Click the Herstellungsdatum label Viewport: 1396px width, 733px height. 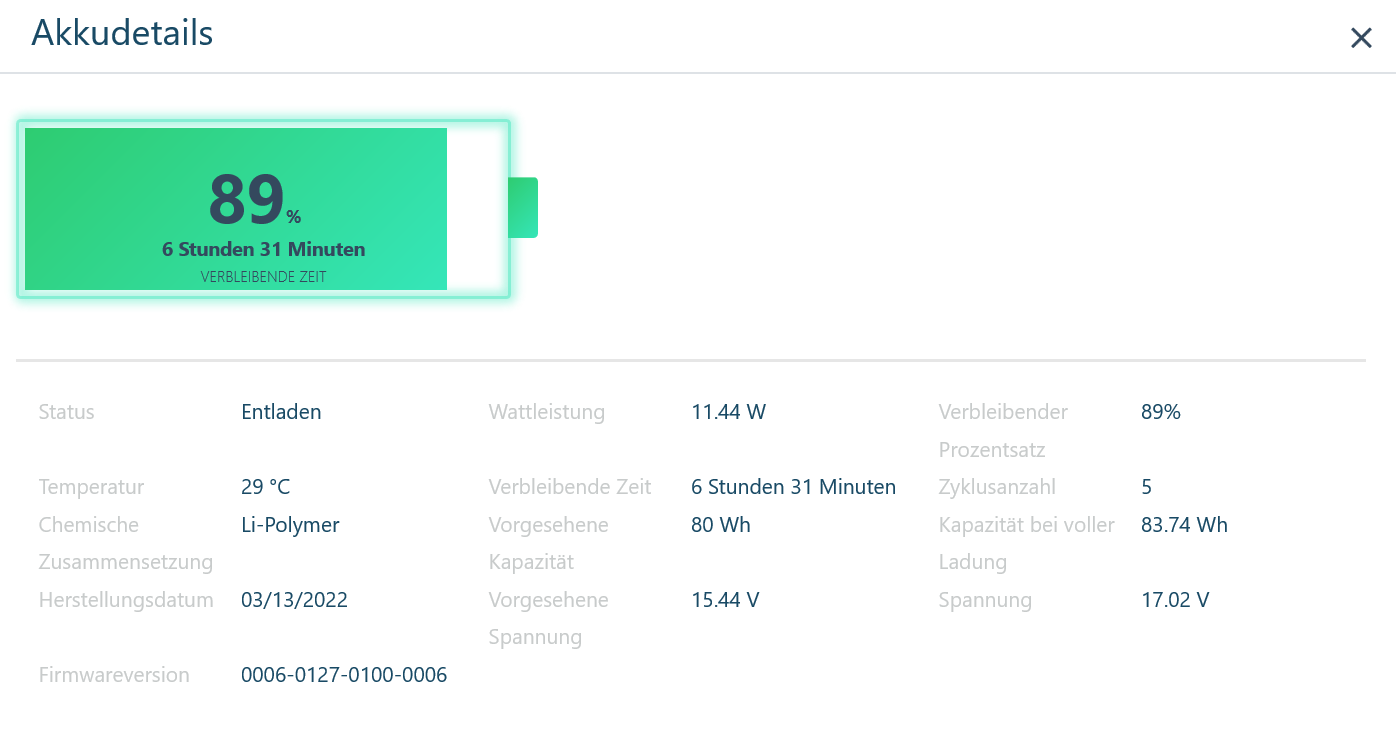[x=126, y=600]
